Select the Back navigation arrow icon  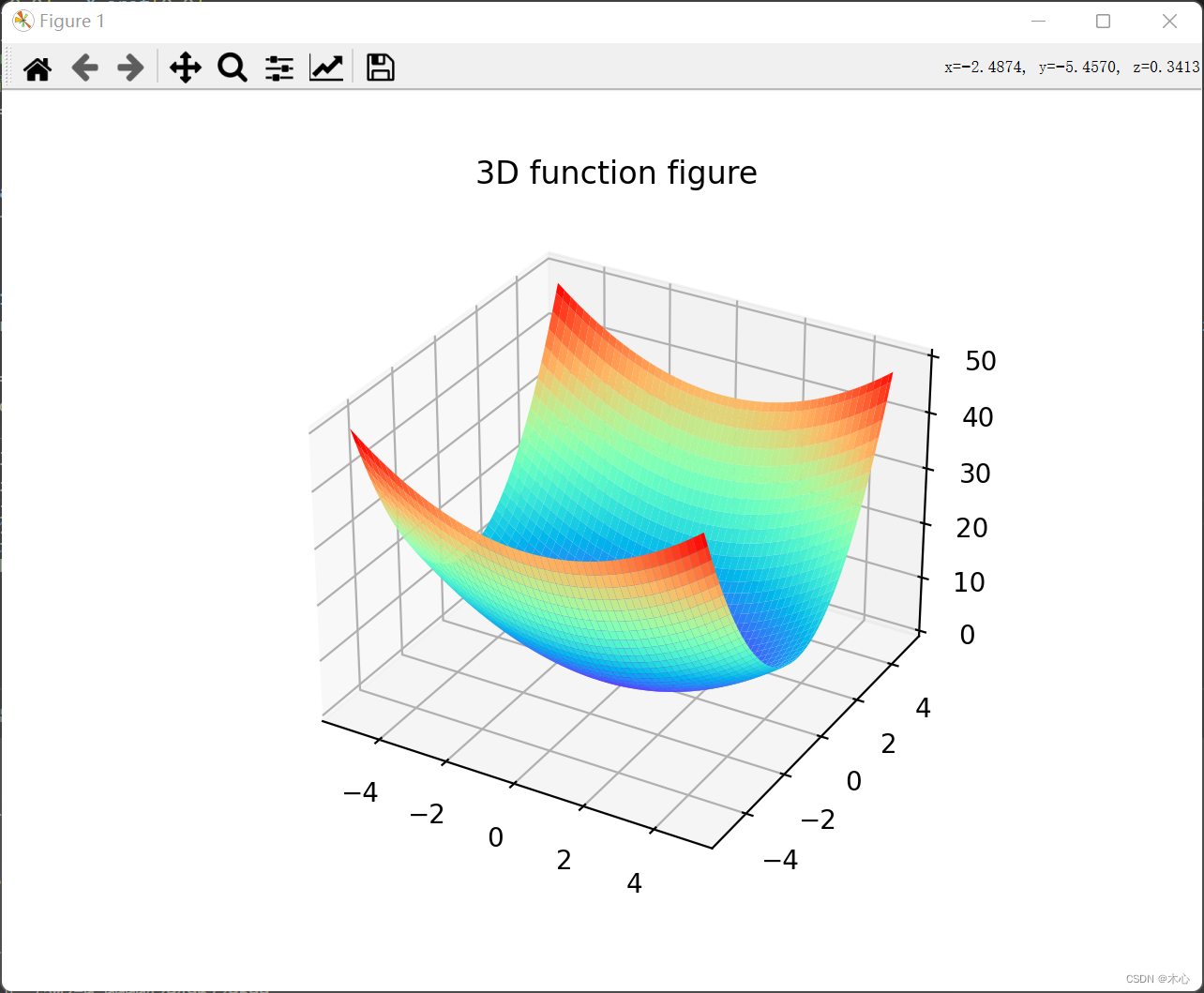coord(84,67)
